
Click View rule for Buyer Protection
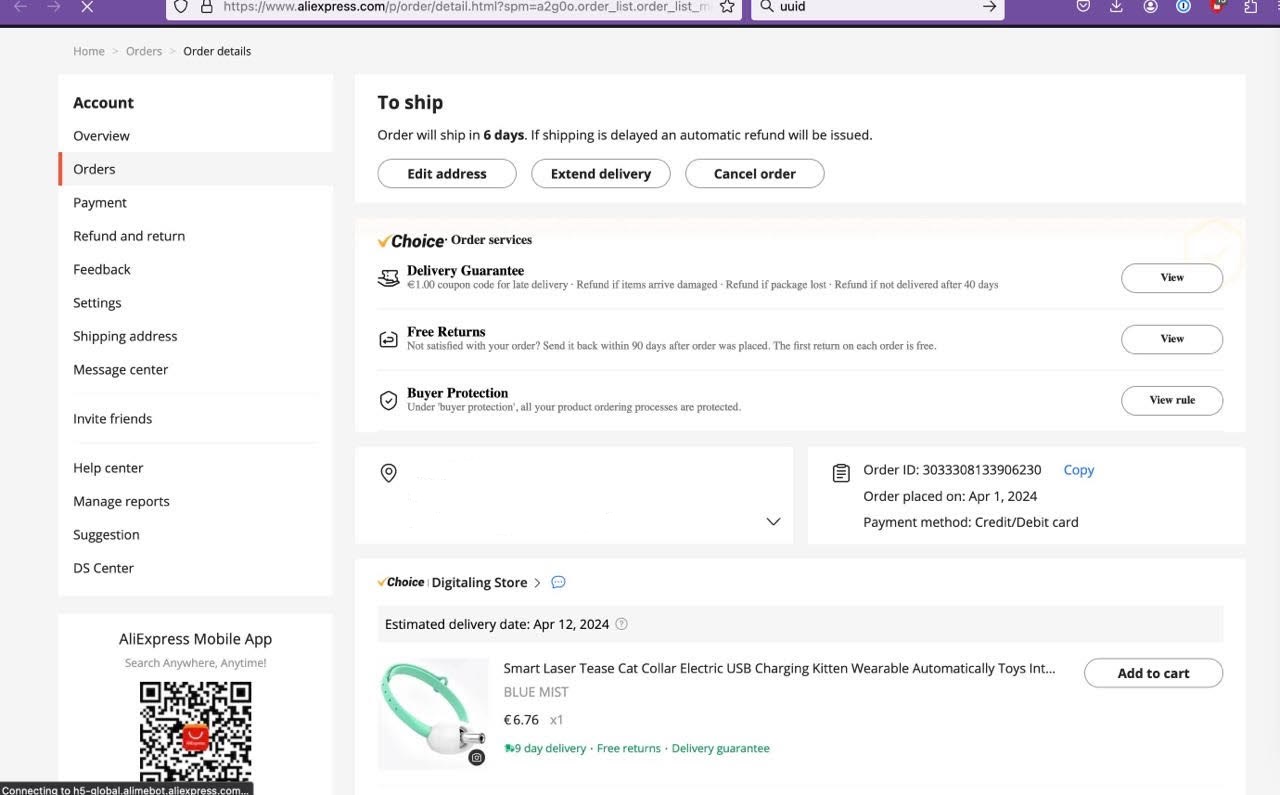pyautogui.click(x=1172, y=400)
